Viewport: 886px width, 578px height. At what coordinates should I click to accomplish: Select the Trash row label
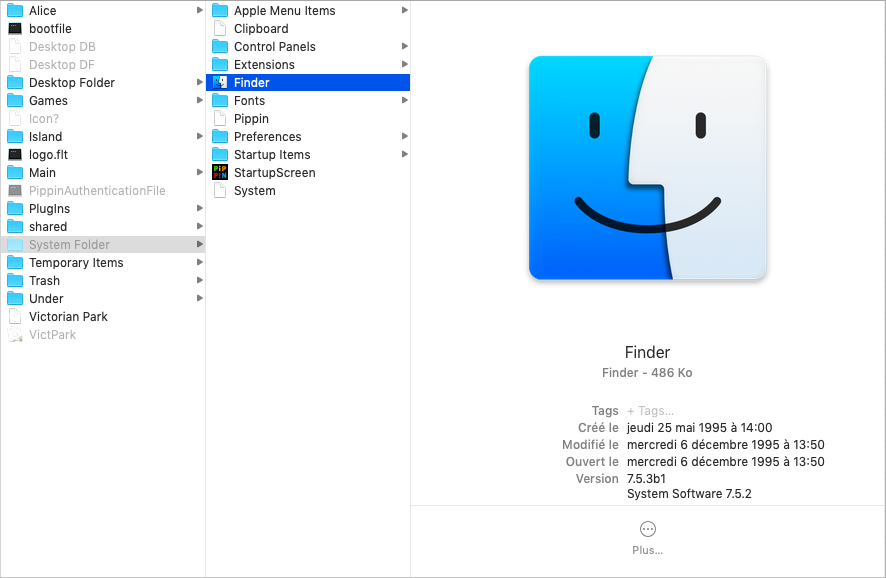click(x=45, y=281)
